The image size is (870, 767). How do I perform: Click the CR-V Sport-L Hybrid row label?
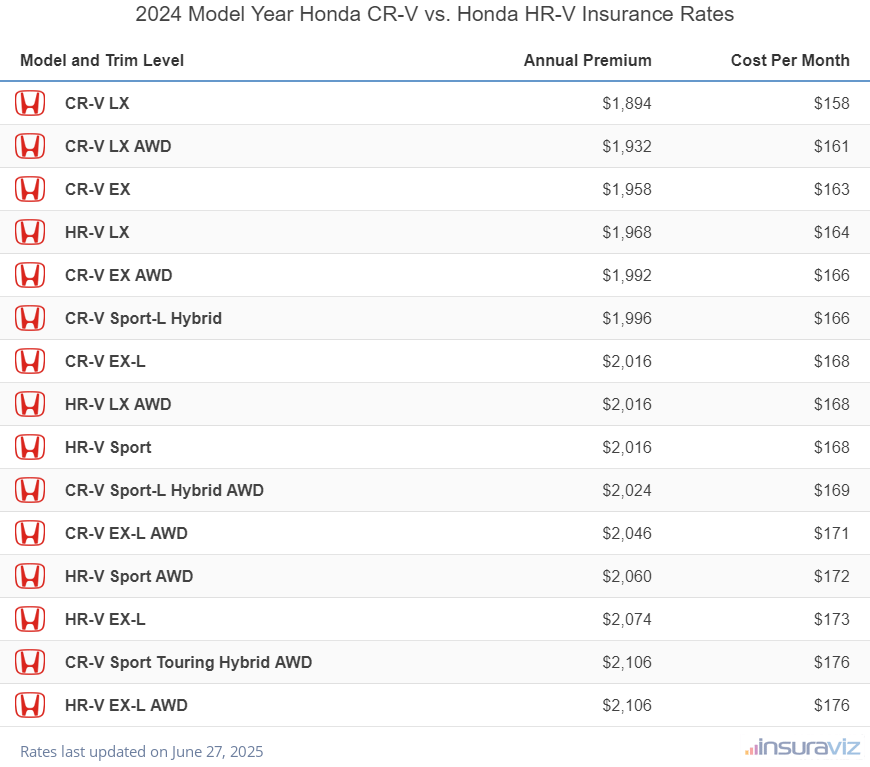tap(144, 319)
